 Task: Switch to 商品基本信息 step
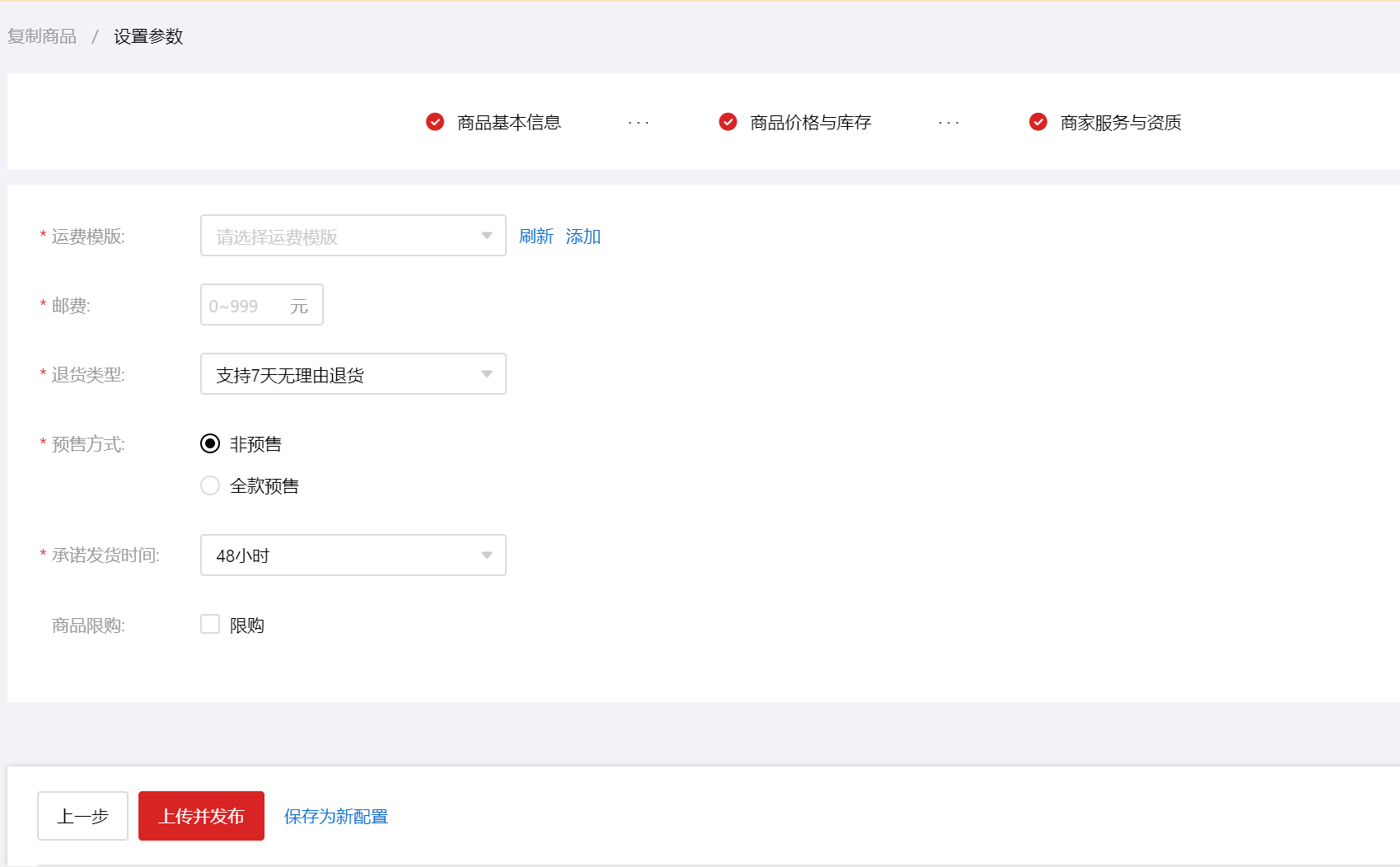(x=508, y=123)
